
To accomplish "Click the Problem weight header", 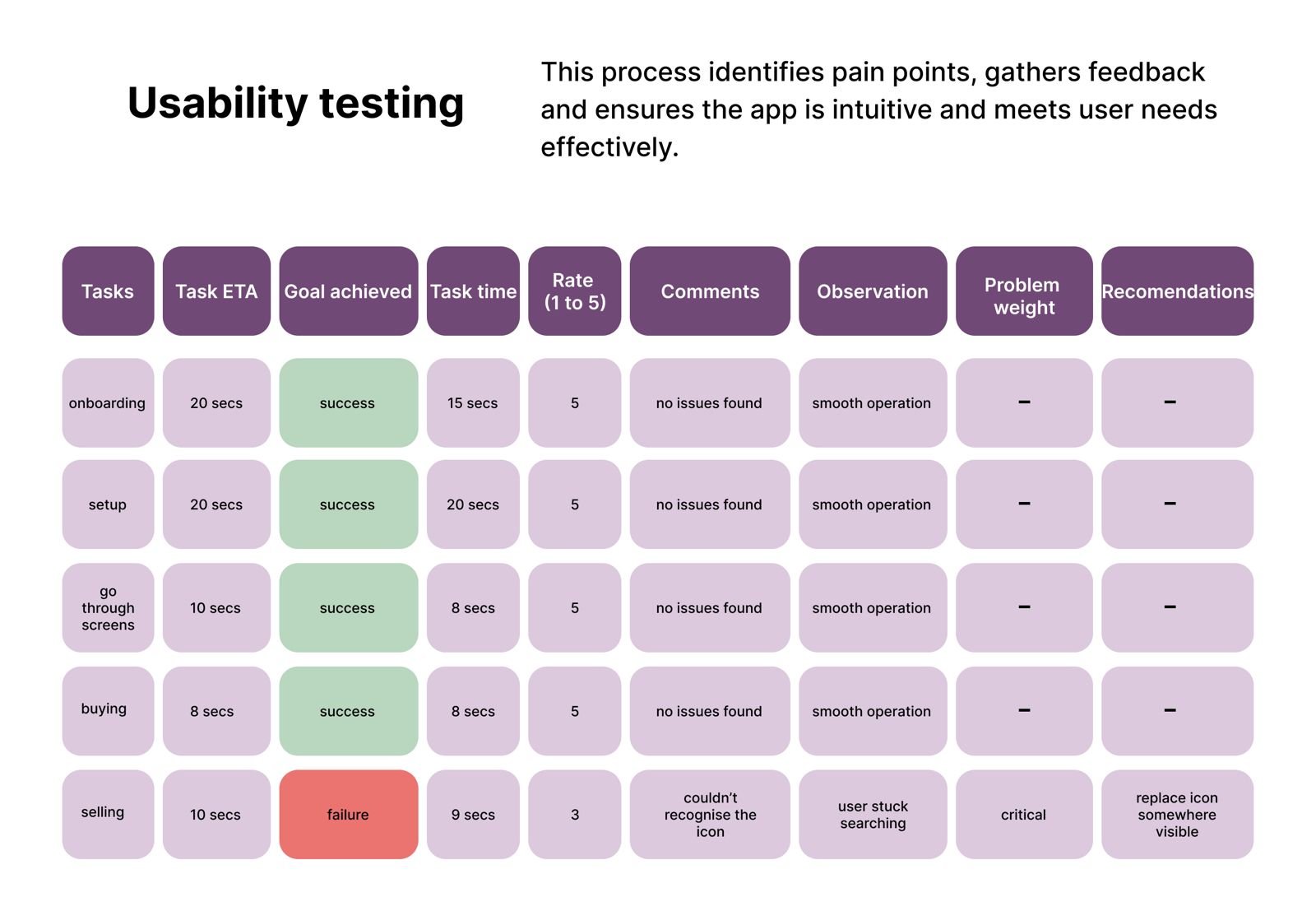I will pos(1023,295).
